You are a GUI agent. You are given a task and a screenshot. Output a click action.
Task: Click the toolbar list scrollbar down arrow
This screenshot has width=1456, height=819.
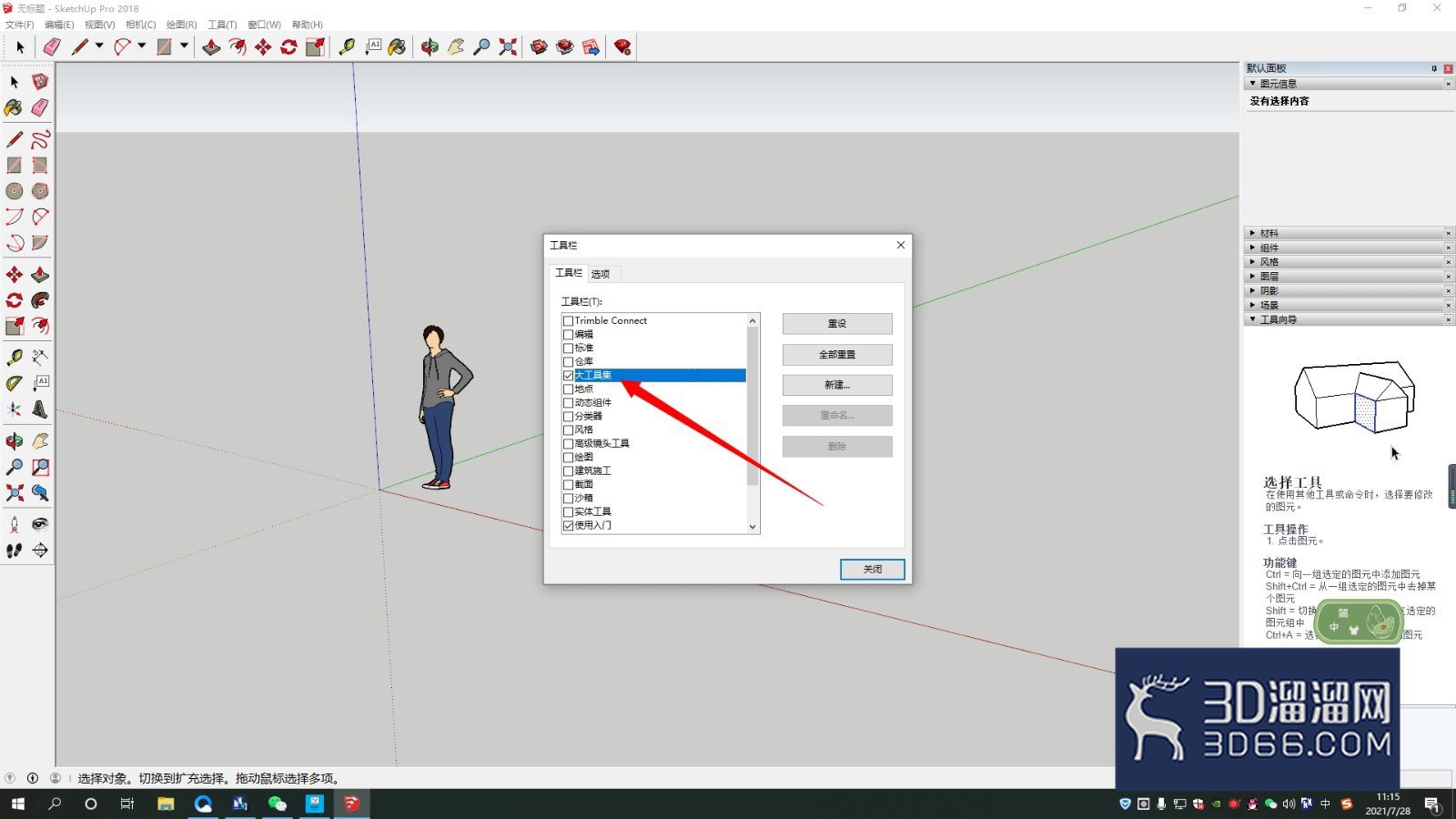click(753, 527)
